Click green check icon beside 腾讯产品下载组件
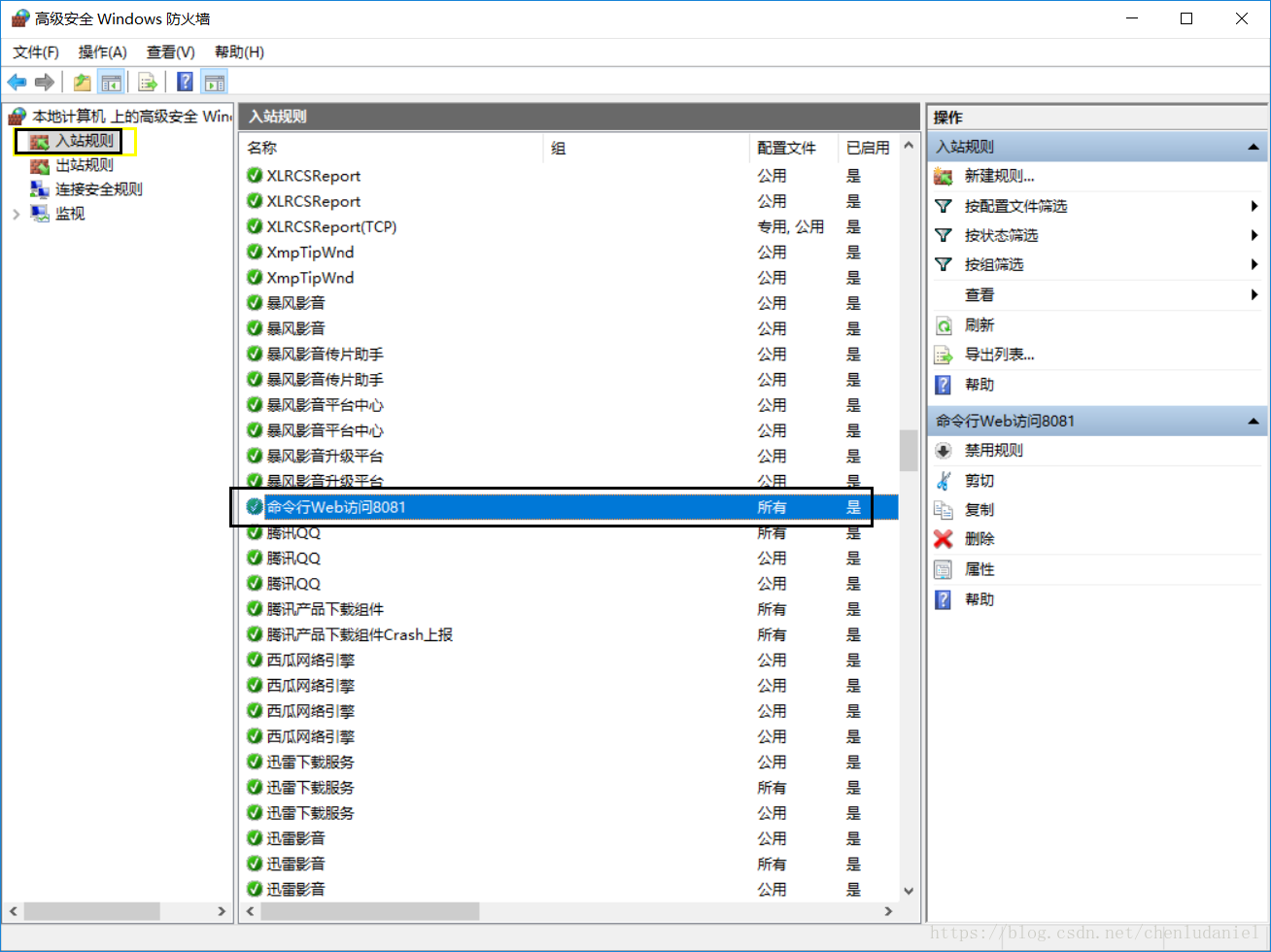Image resolution: width=1271 pixels, height=952 pixels. (255, 609)
